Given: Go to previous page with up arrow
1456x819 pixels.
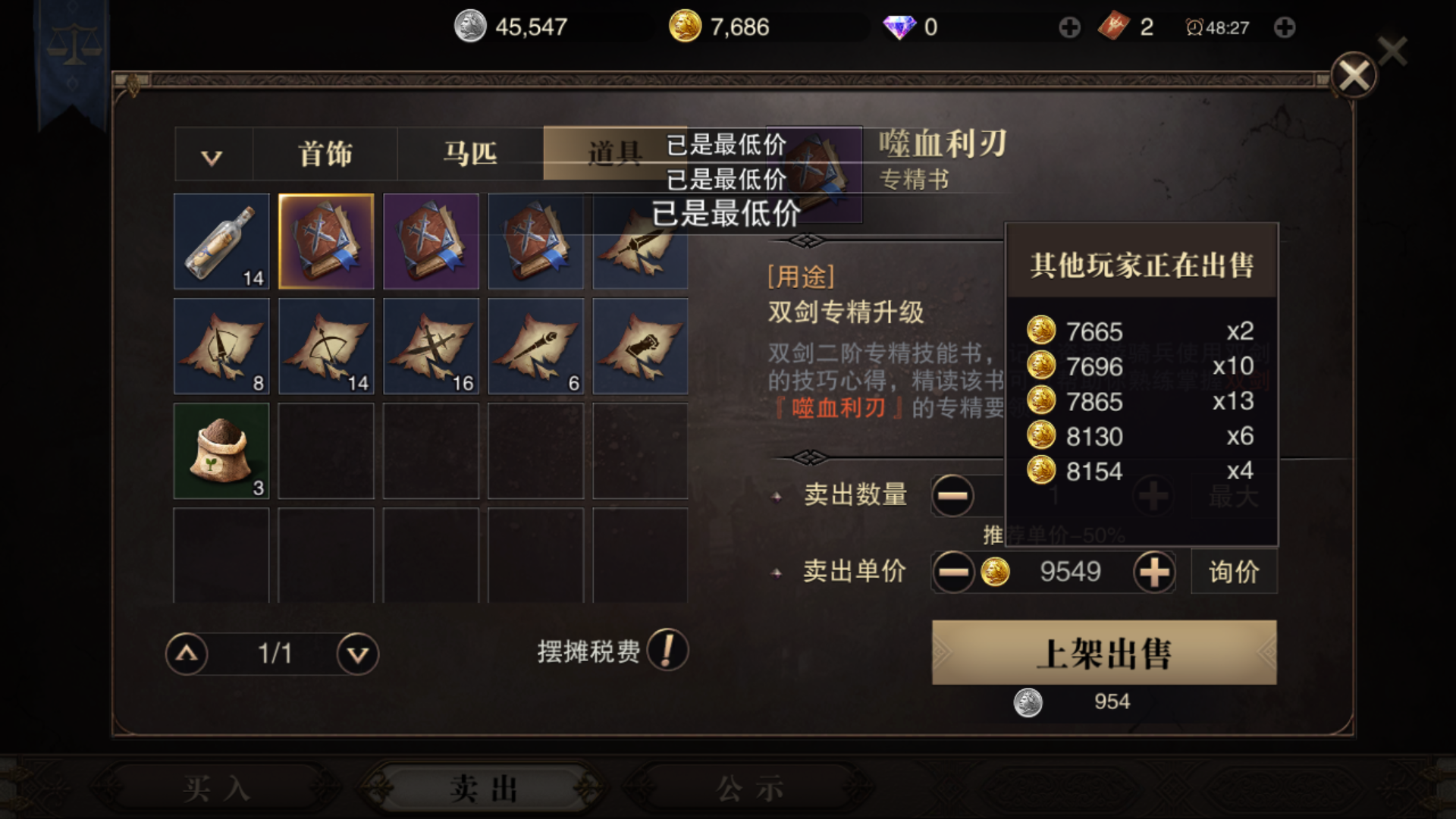Looking at the screenshot, I should click(187, 654).
